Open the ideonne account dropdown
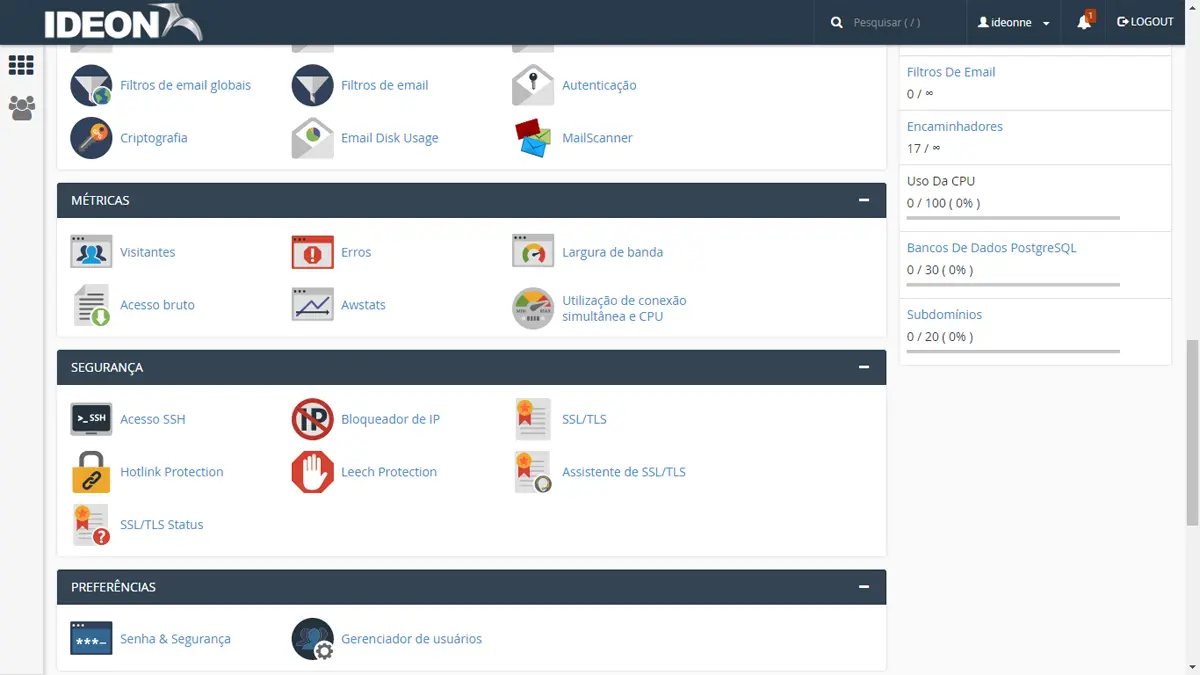Image resolution: width=1200 pixels, height=675 pixels. pyautogui.click(x=1010, y=21)
